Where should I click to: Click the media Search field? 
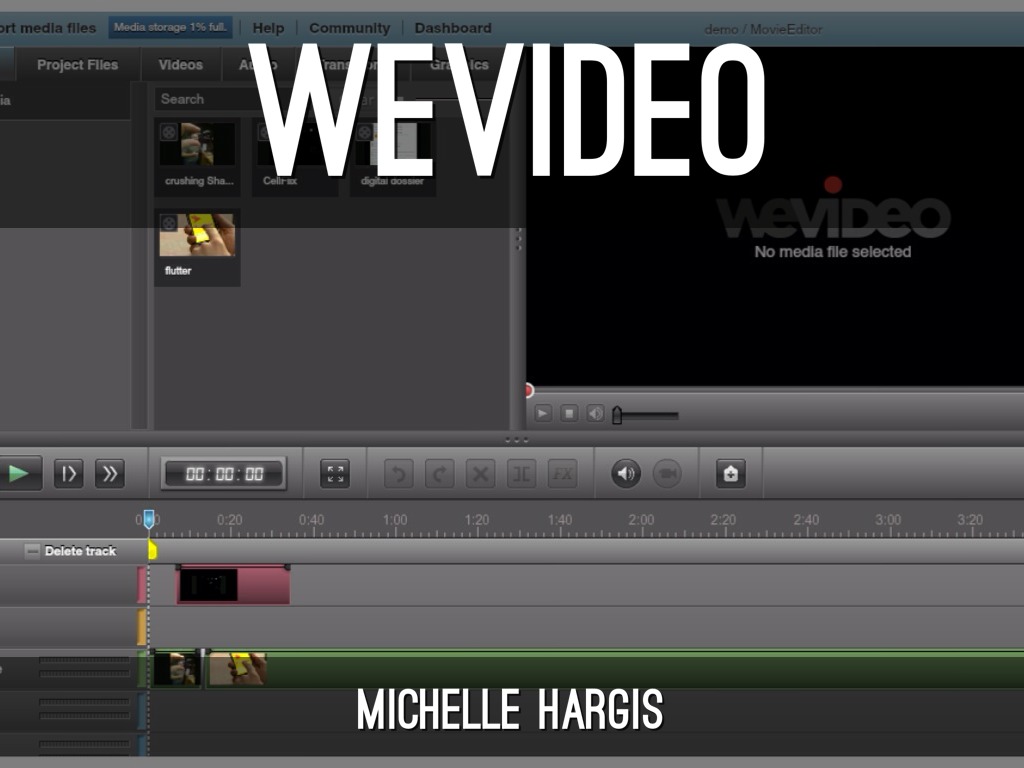point(200,99)
